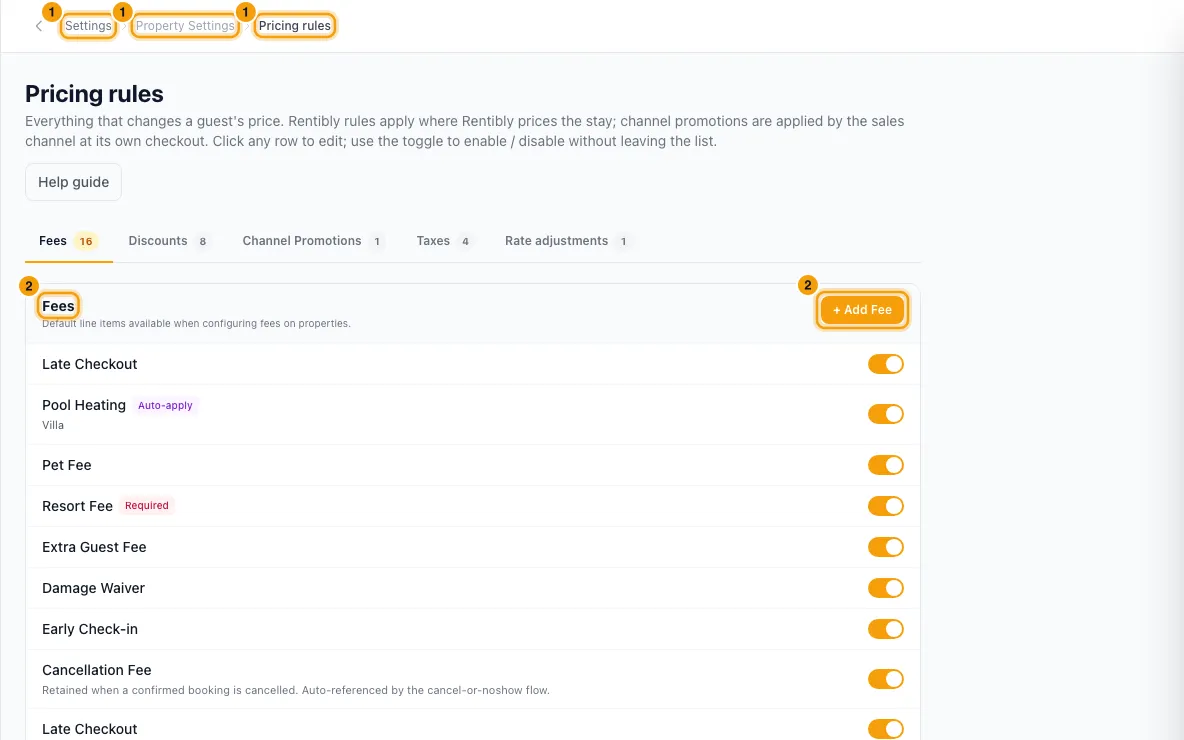Viewport: 1184px width, 740px height.
Task: Toggle the Late Checkout fee below Cancellation Fee
Action: (x=886, y=729)
